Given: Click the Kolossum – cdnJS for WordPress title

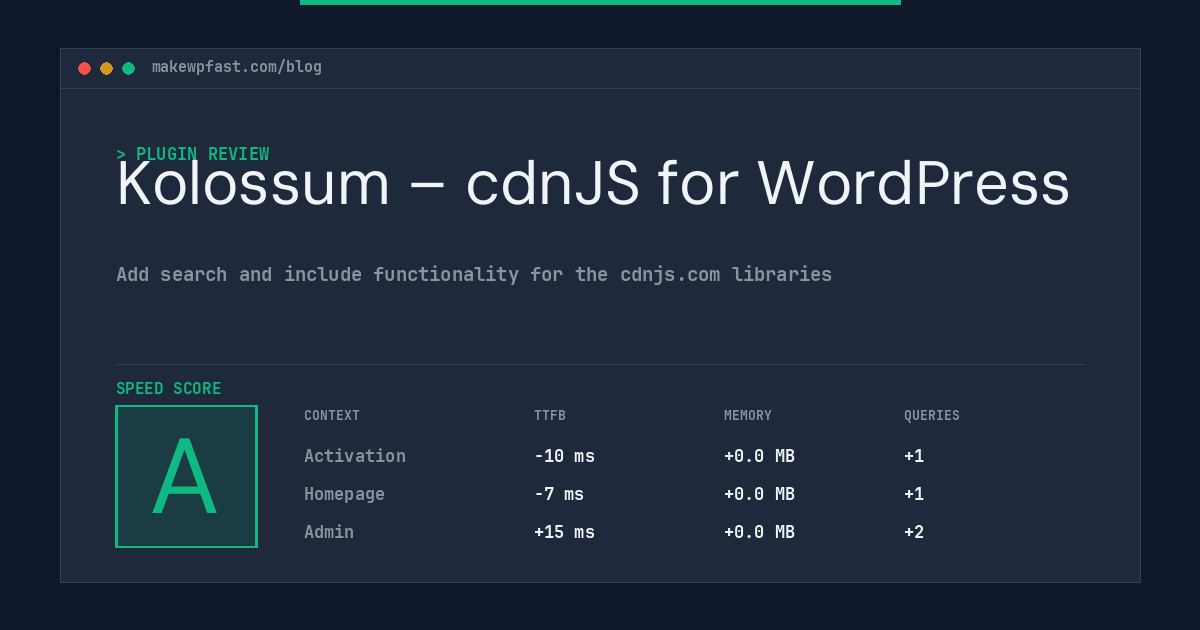Looking at the screenshot, I should pos(593,184).
